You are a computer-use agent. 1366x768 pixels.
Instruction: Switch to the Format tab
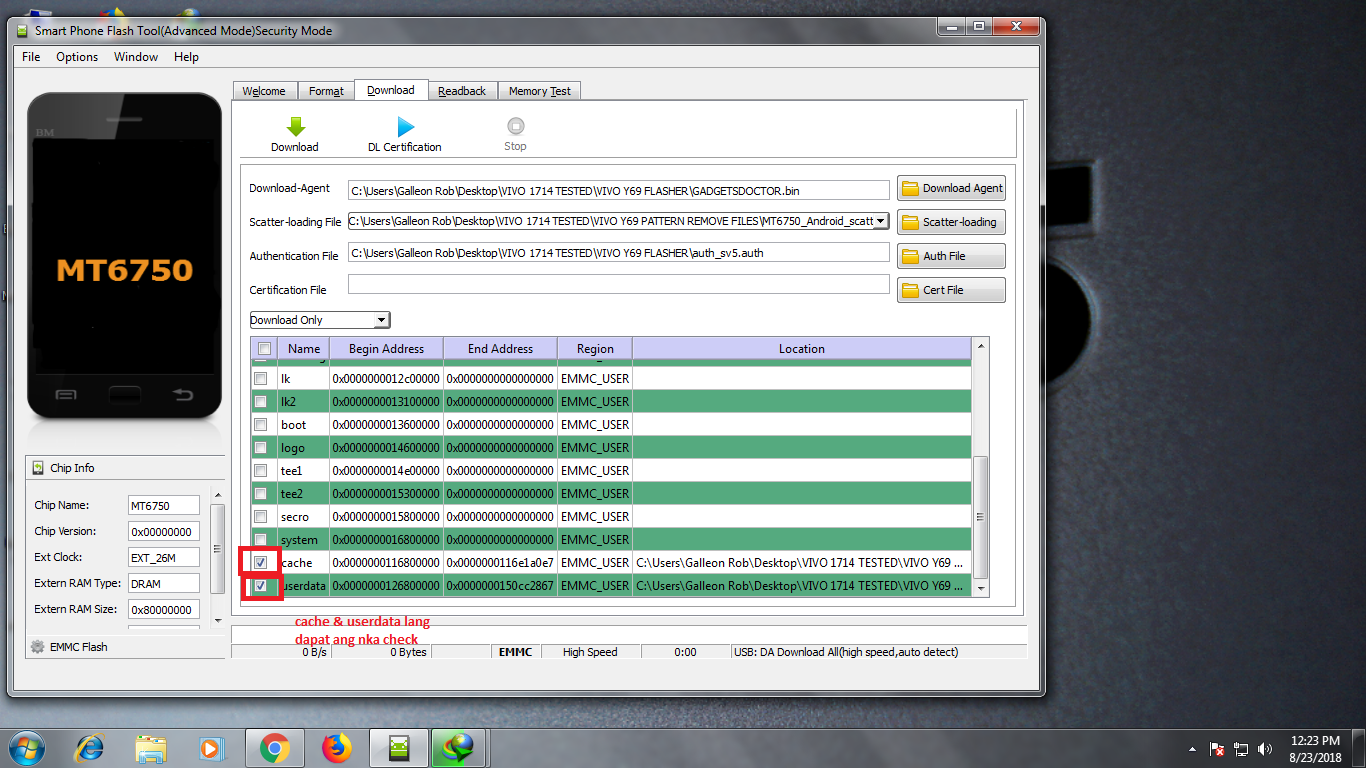326,91
